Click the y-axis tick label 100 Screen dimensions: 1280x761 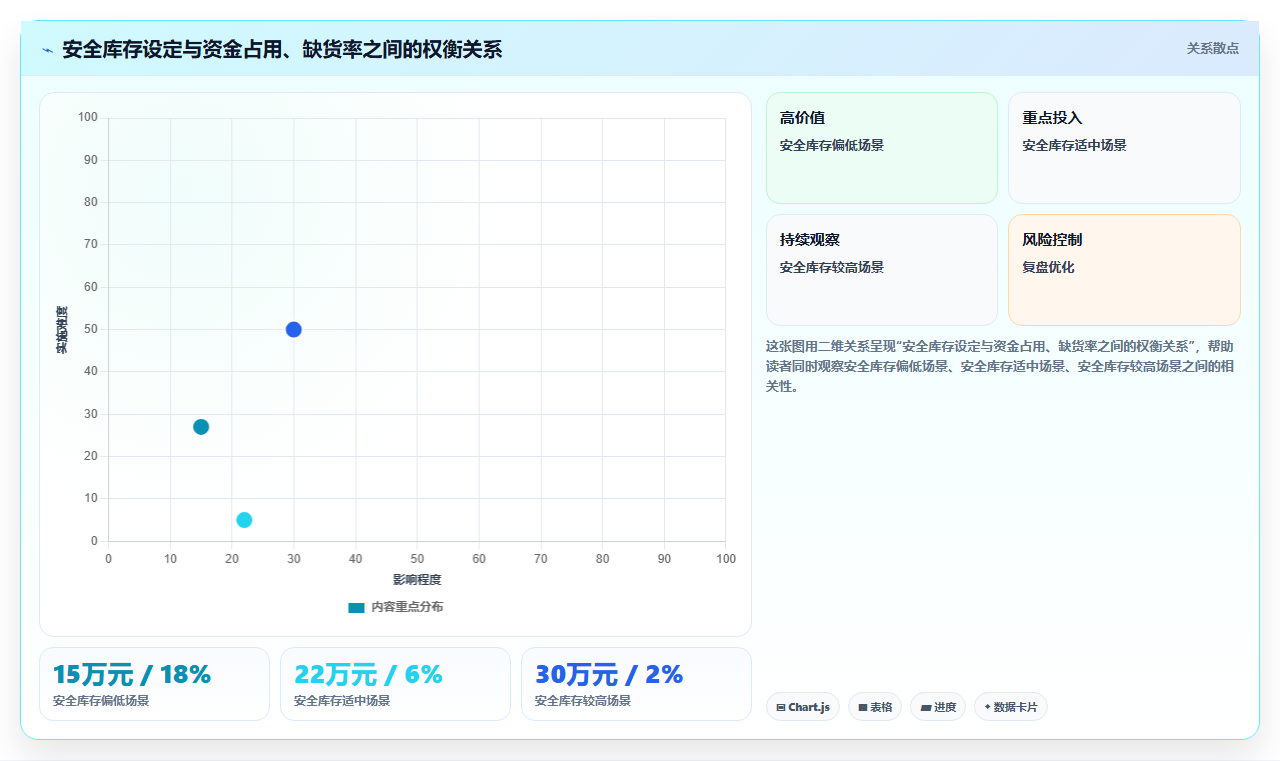88,118
